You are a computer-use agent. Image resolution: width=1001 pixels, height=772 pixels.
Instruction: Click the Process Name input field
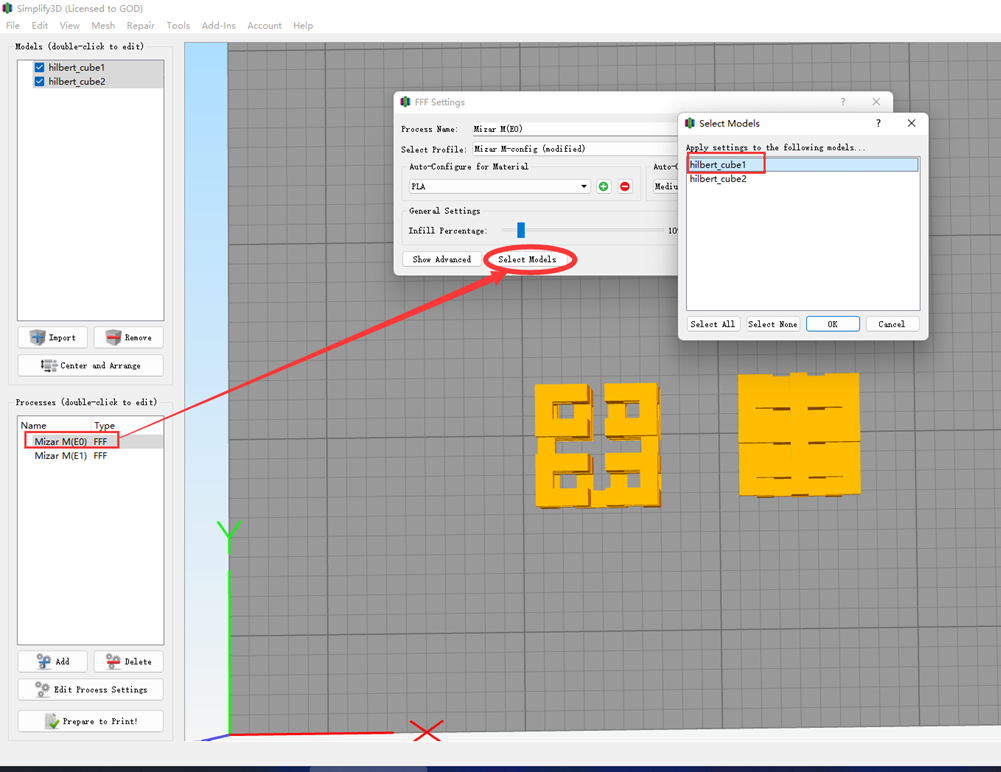click(575, 129)
